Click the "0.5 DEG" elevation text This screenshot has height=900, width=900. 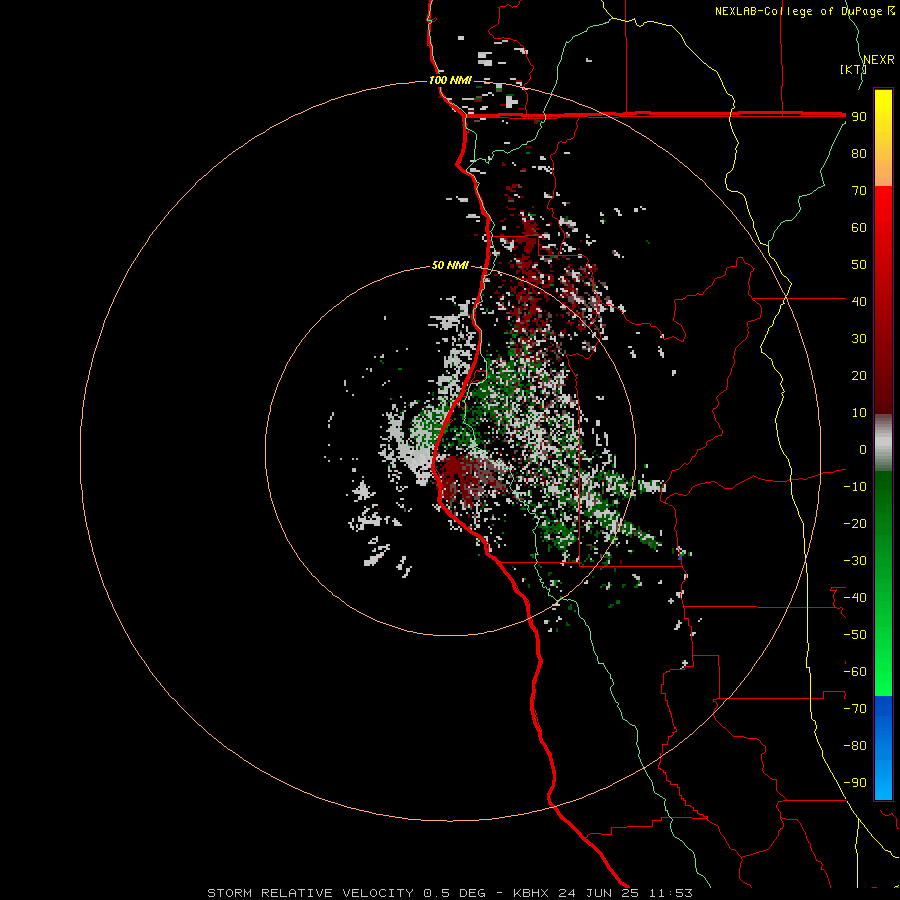coord(454,893)
